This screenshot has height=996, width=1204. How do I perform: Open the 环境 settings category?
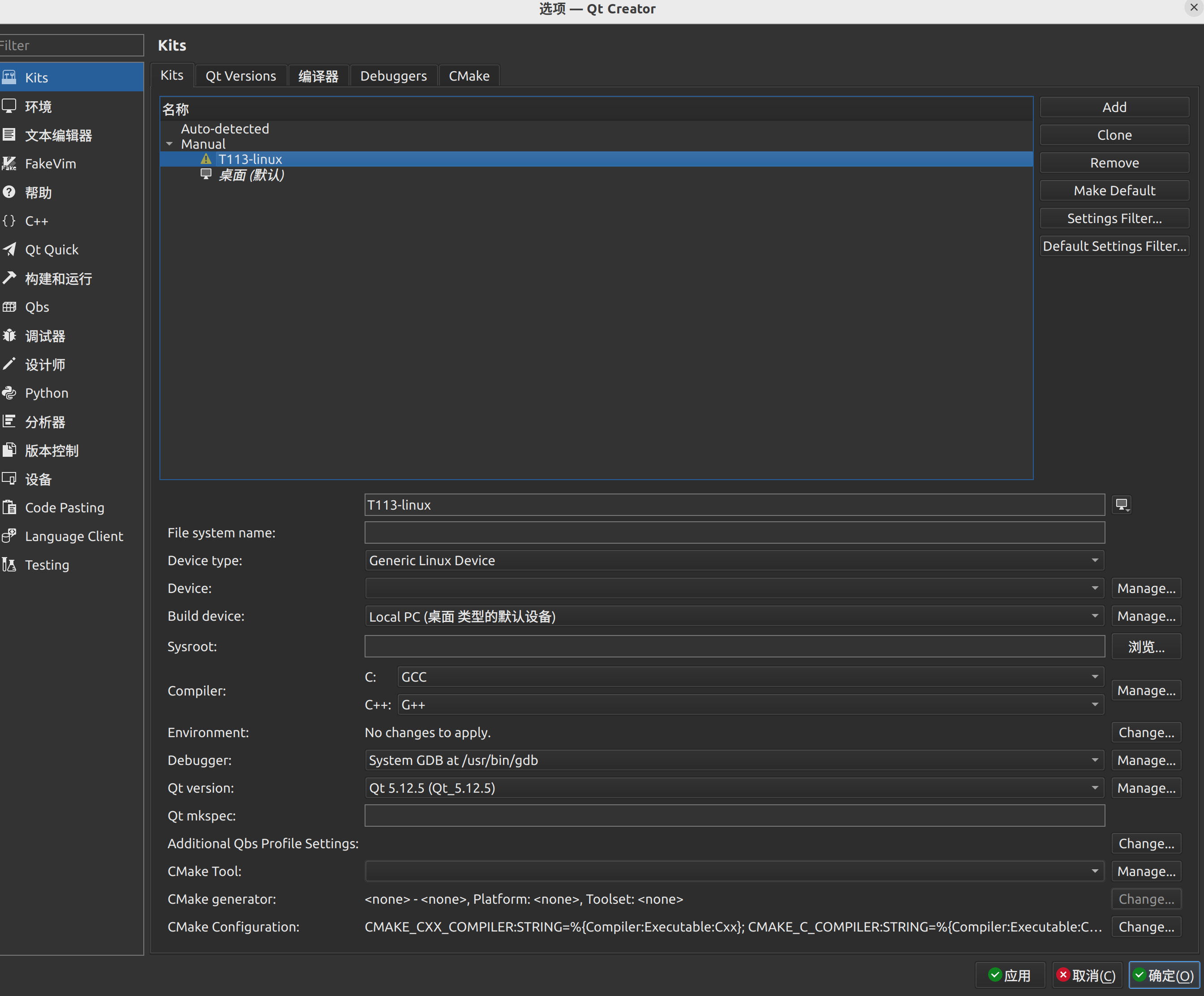71,107
